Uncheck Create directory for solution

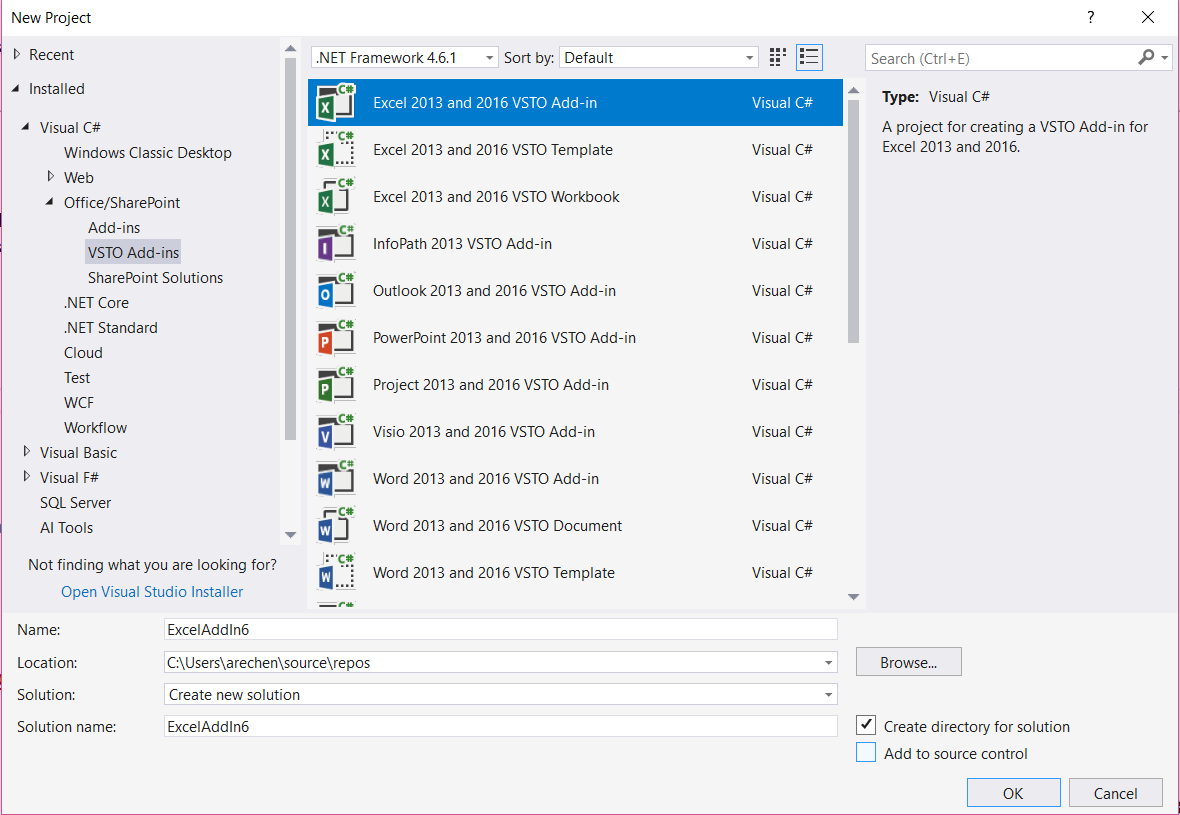click(x=866, y=726)
